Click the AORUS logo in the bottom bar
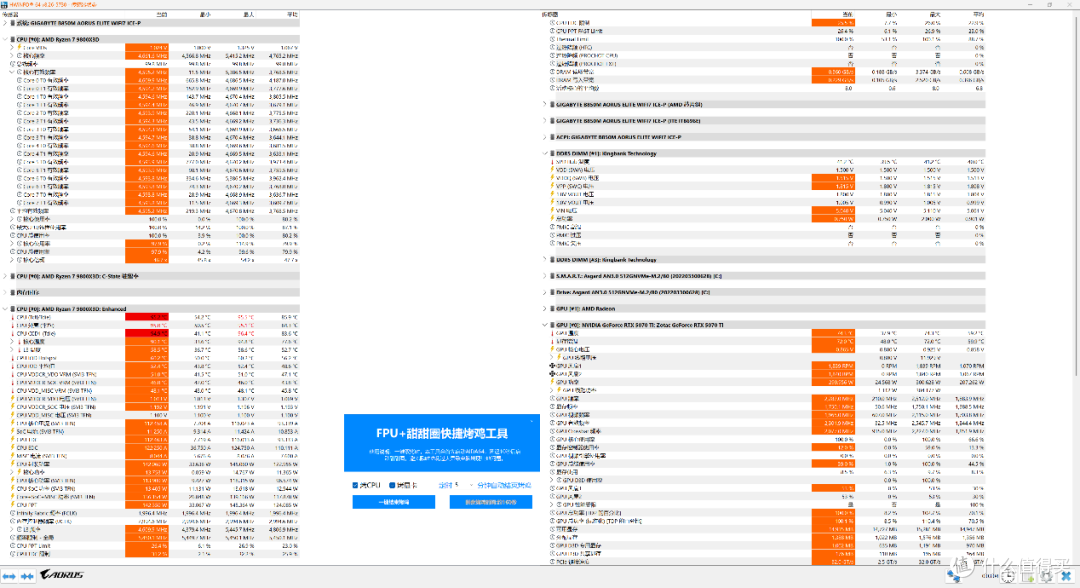Viewport: 1080px width, 588px height. pyautogui.click(x=61, y=575)
